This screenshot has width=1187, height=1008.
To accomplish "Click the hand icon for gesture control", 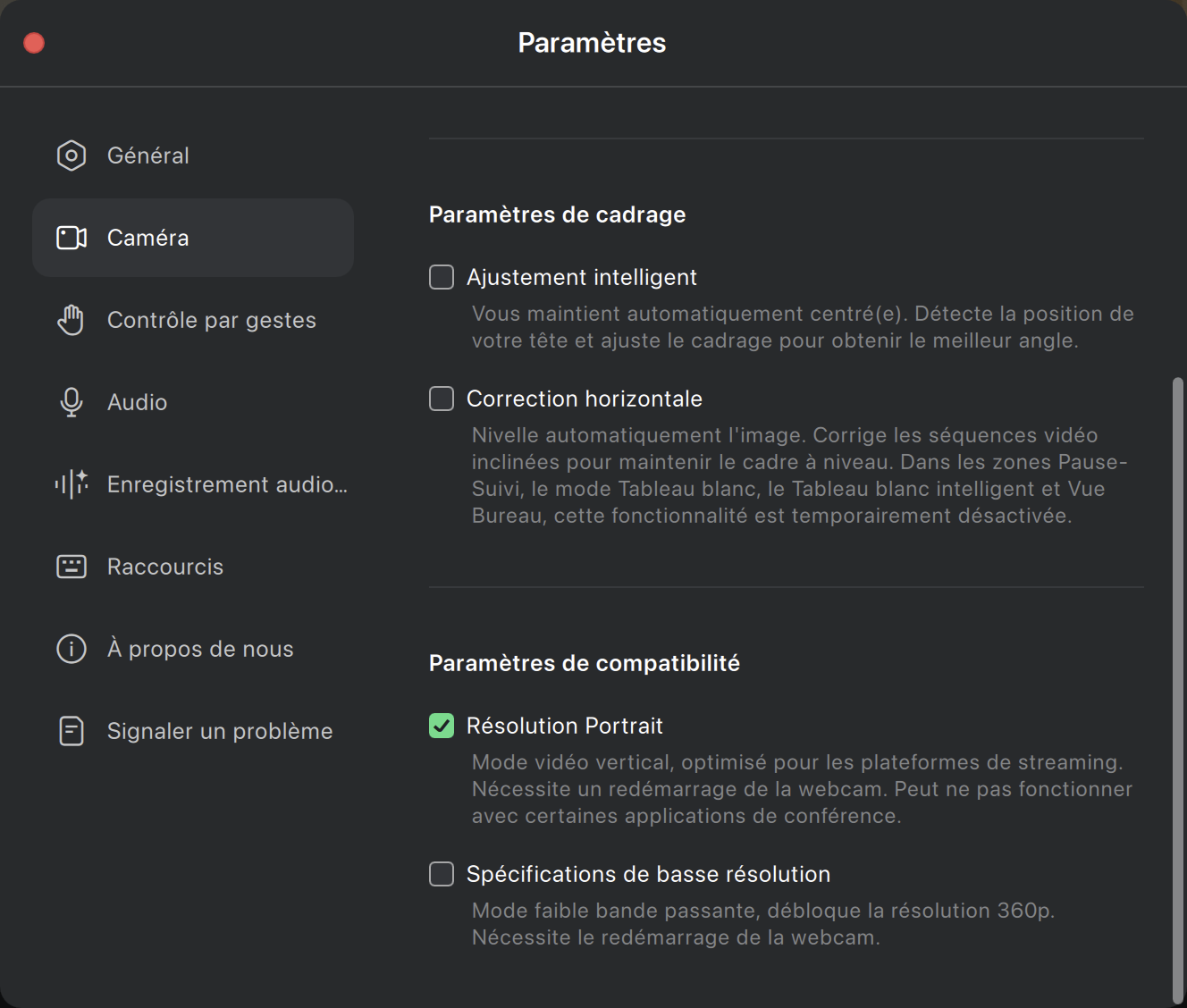I will click(72, 320).
